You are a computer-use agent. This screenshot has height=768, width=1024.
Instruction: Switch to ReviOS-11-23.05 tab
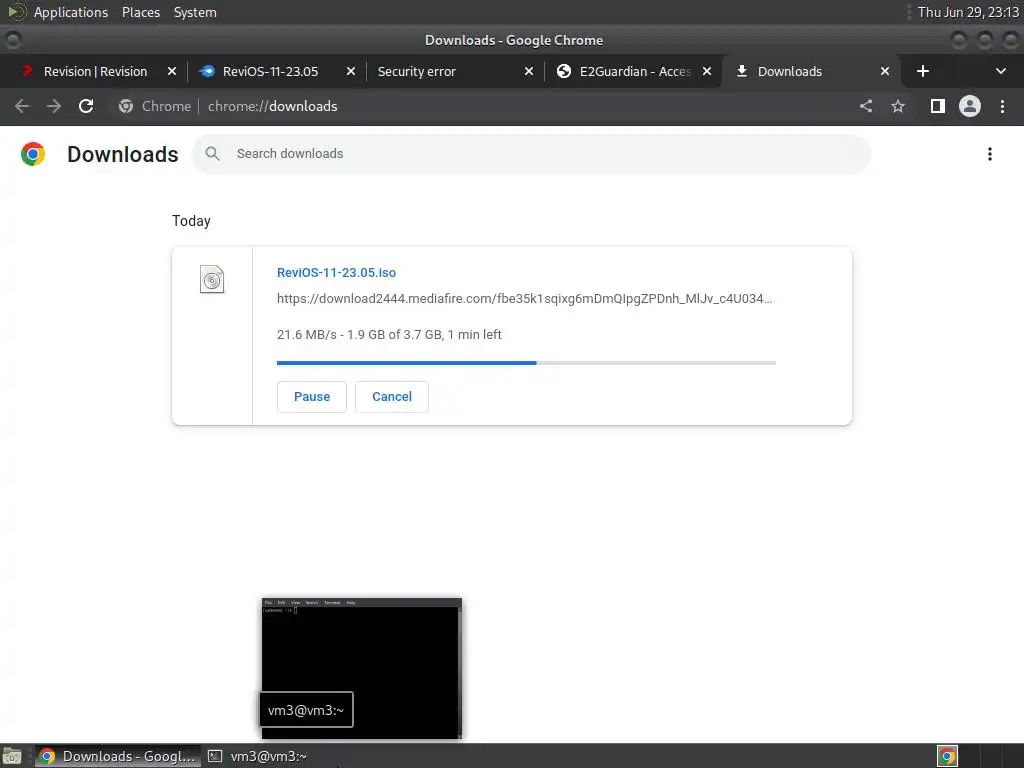[270, 71]
